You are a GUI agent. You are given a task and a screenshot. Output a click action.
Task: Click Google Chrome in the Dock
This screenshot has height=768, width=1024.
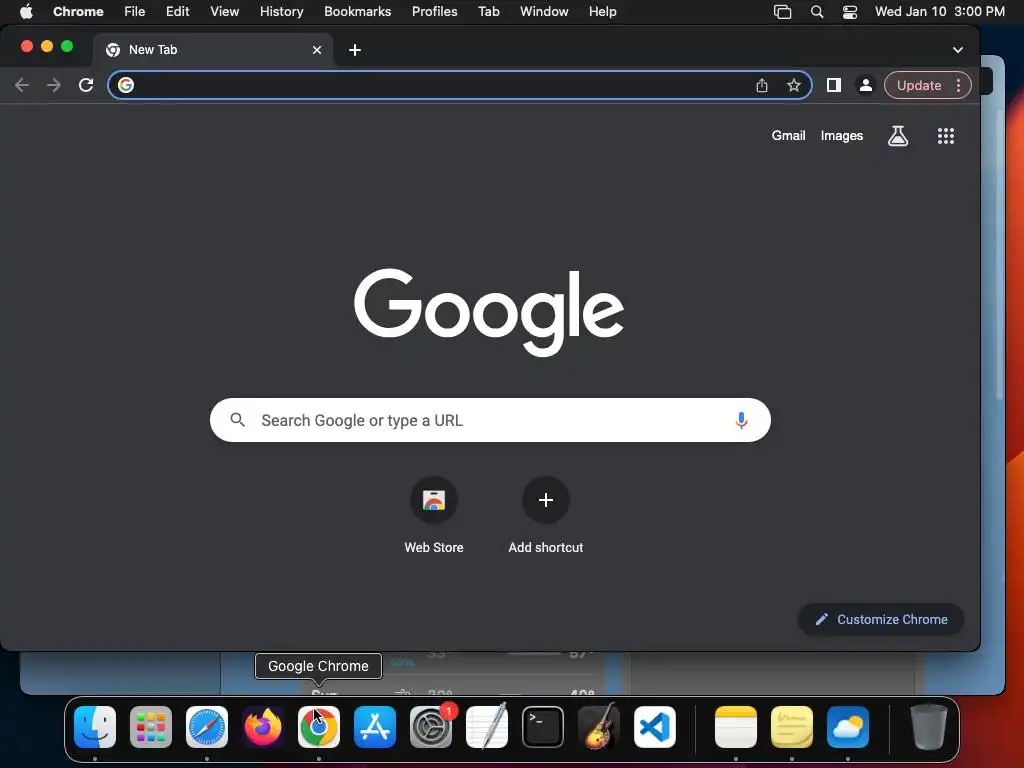click(x=319, y=727)
